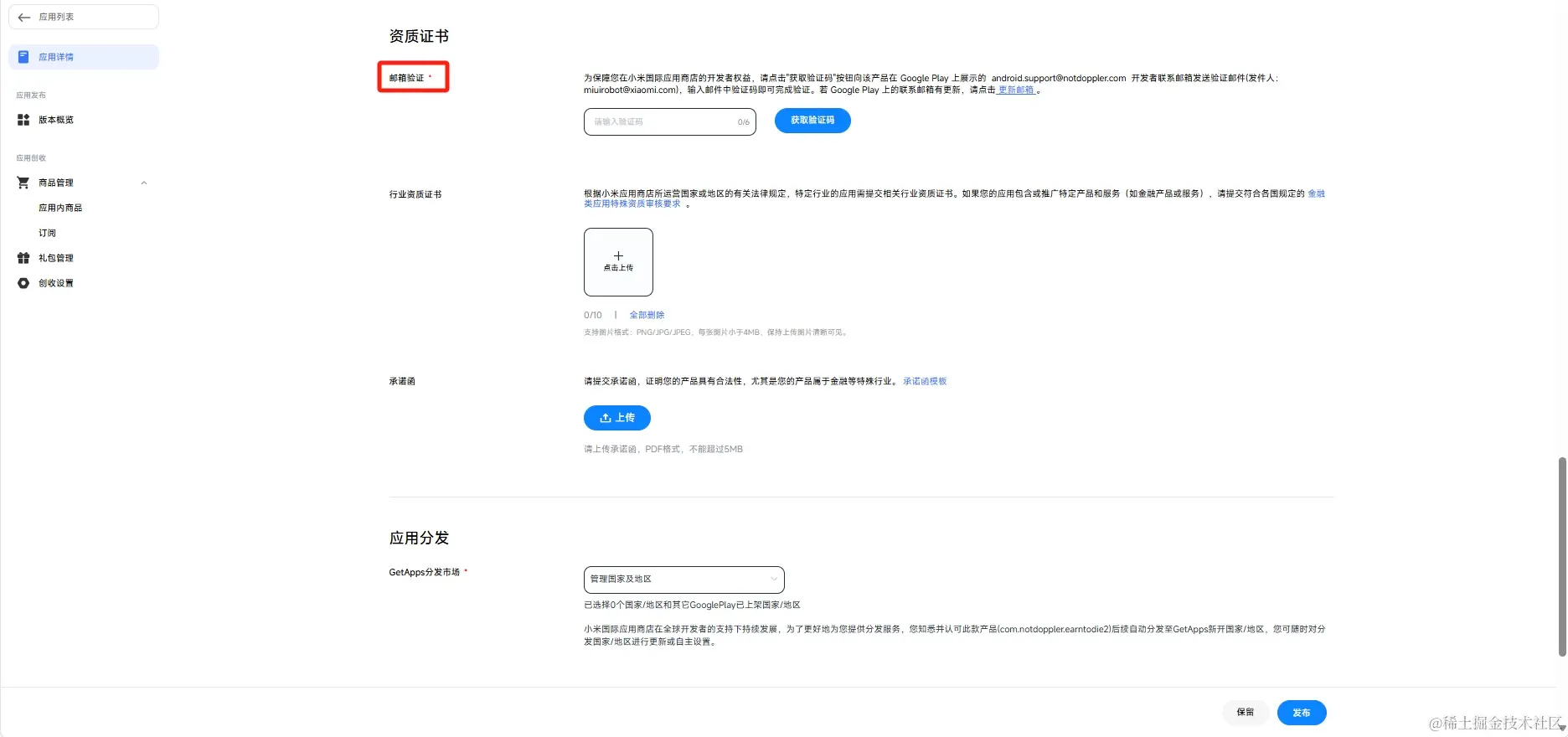Image resolution: width=1568 pixels, height=737 pixels.
Task: Click the upload arrow icon on 上传 button
Action: [x=606, y=418]
